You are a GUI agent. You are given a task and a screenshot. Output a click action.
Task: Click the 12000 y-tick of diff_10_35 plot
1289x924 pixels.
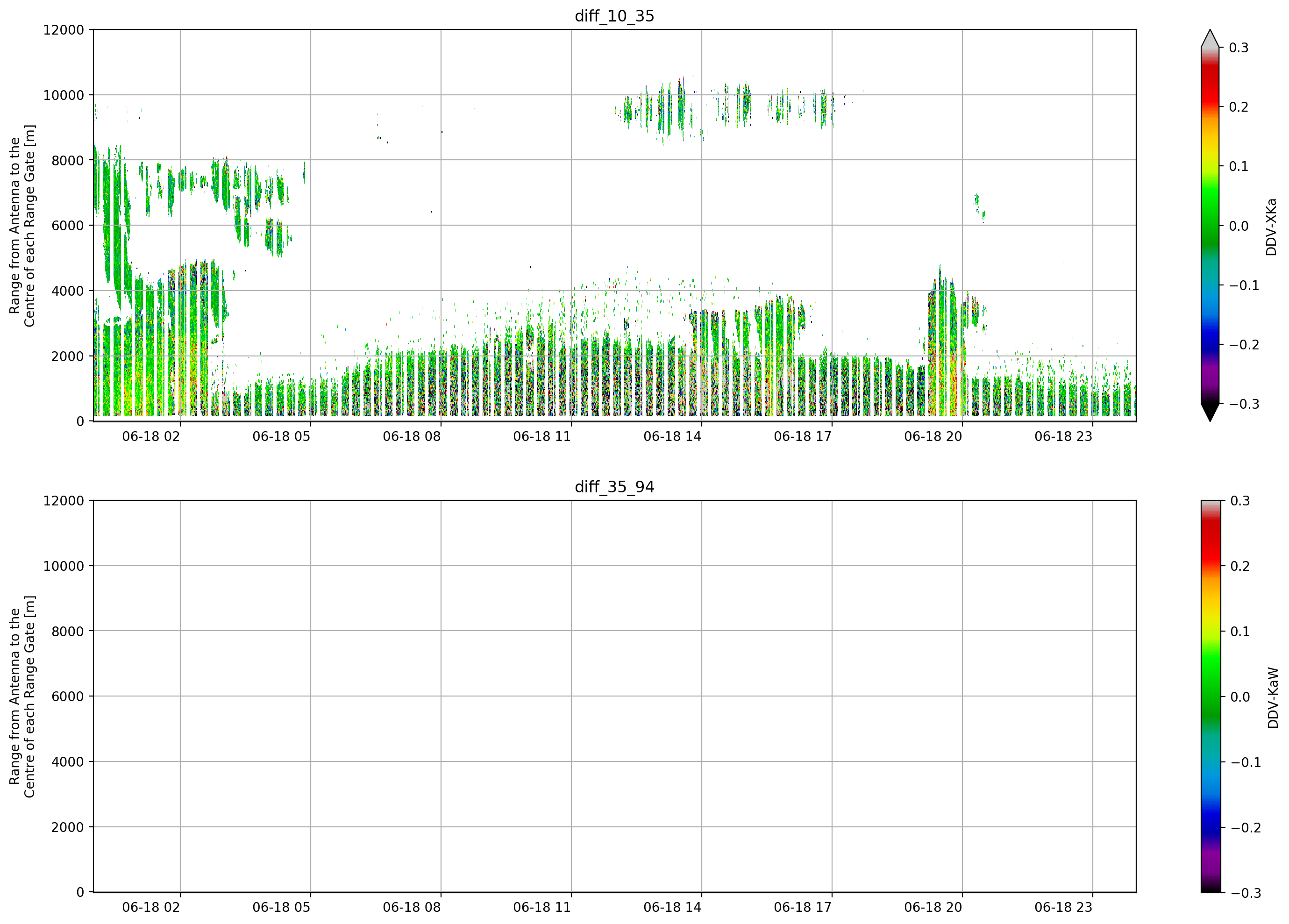point(64,30)
